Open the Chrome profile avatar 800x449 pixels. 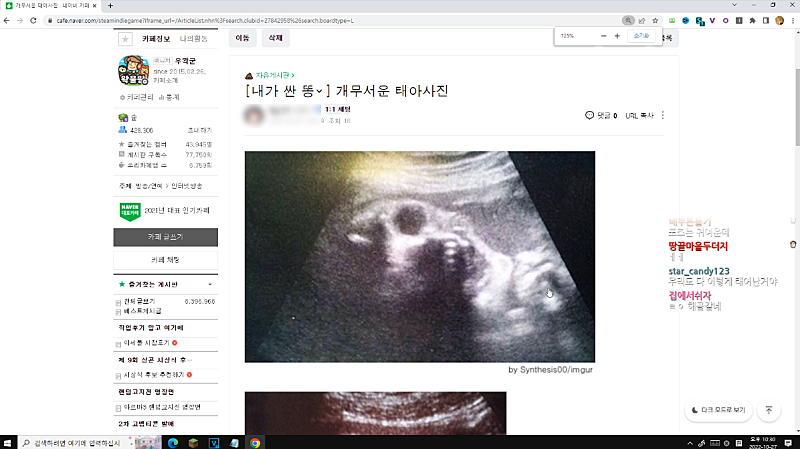[x=779, y=20]
